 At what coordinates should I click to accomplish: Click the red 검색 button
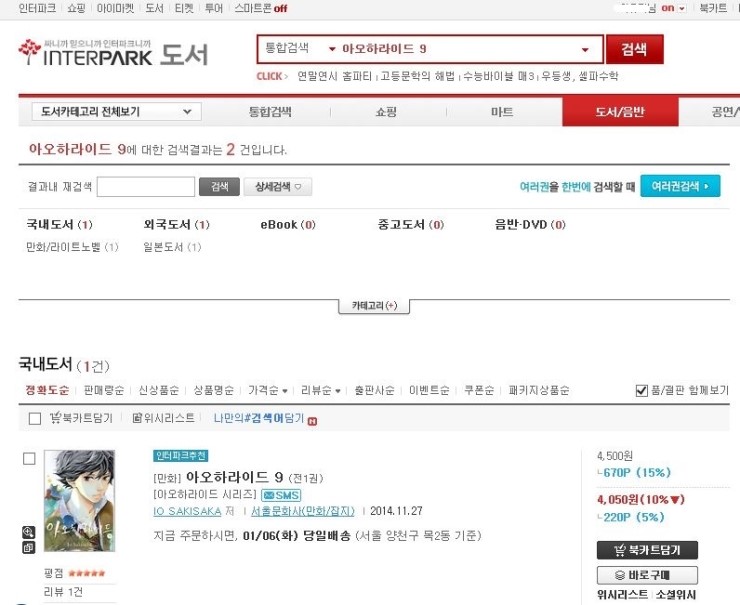tap(635, 49)
